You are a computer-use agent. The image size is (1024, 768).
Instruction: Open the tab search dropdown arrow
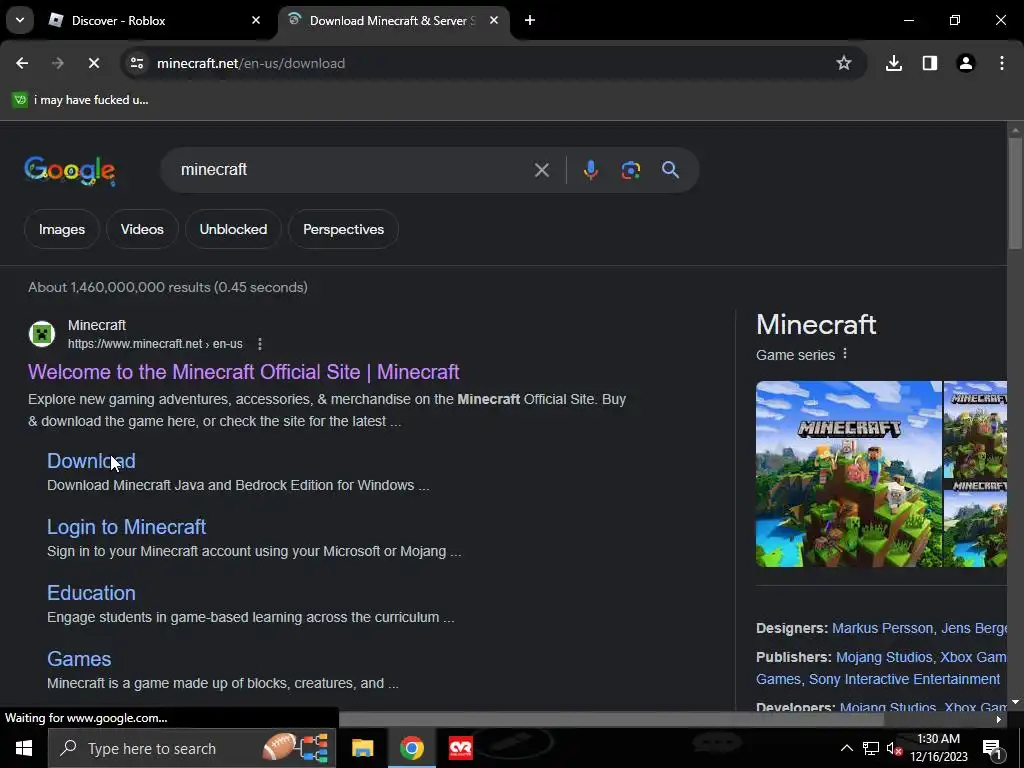click(20, 20)
